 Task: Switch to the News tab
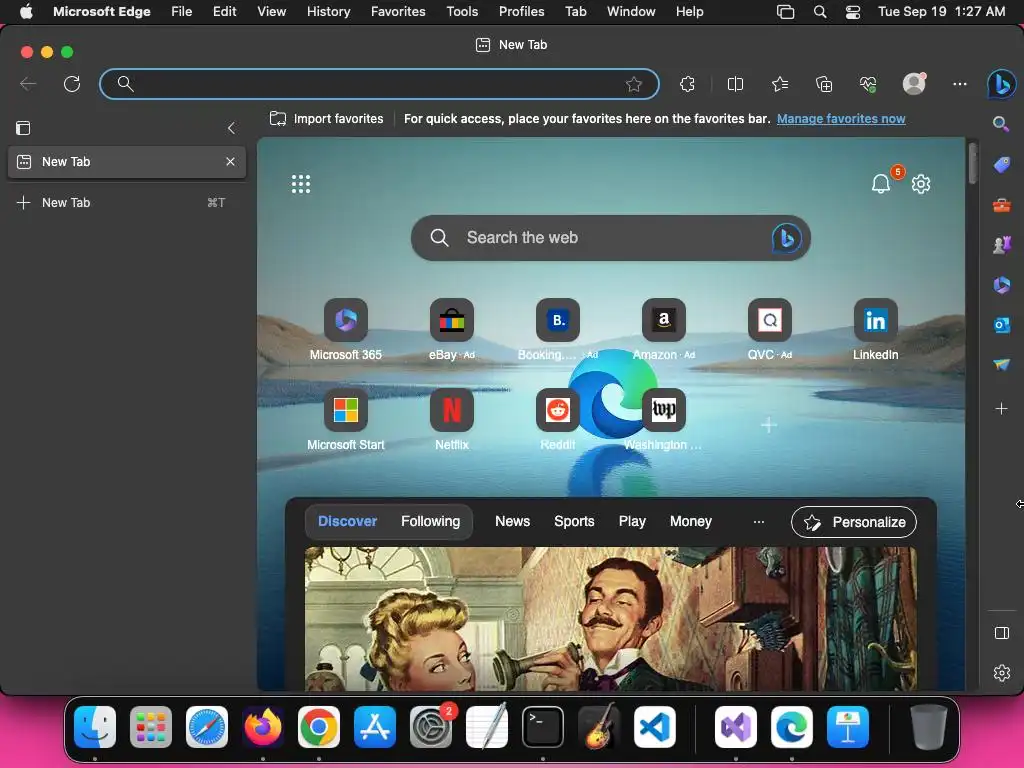tap(513, 521)
